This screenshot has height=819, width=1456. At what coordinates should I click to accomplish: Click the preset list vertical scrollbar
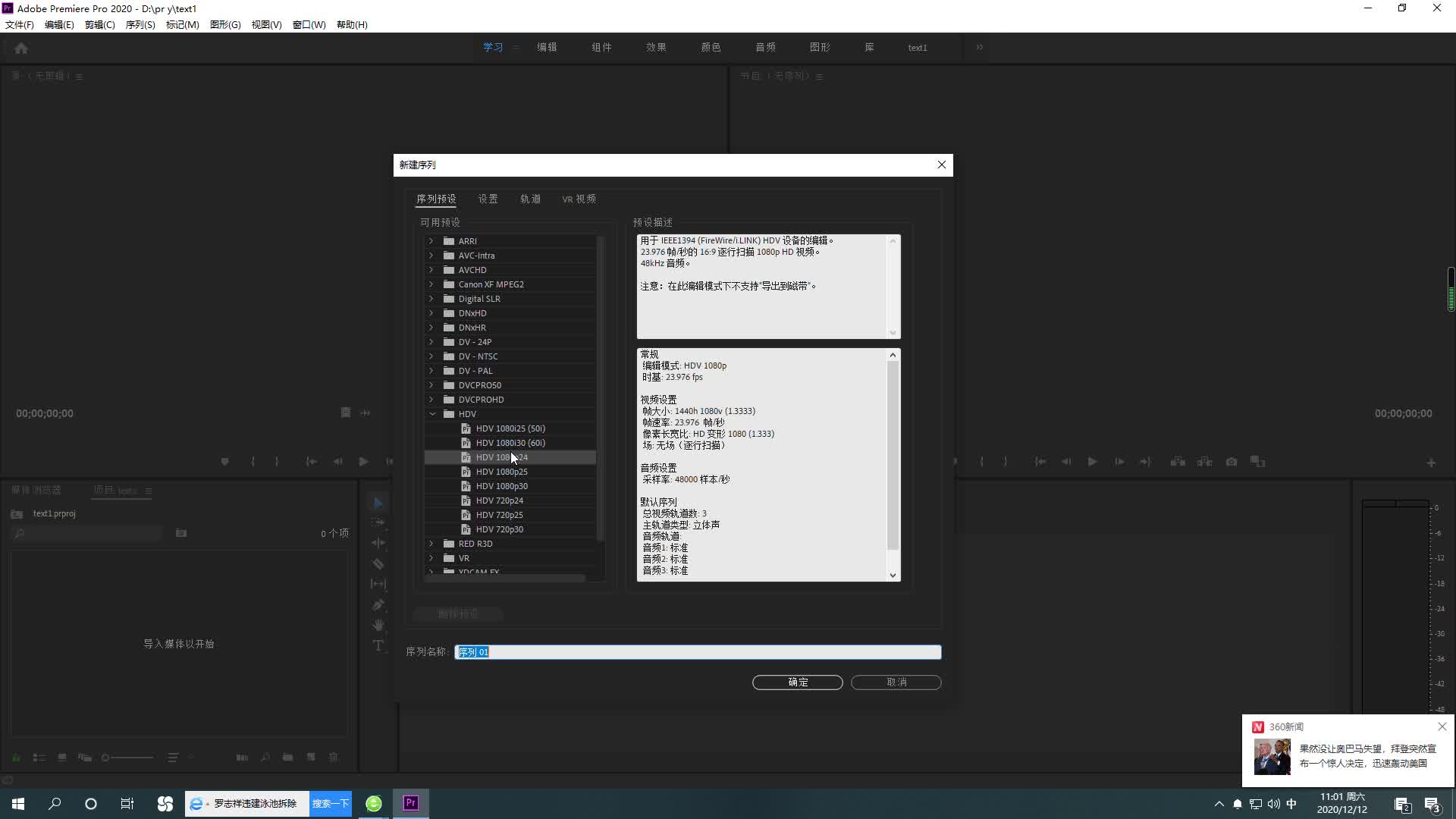pyautogui.click(x=601, y=388)
